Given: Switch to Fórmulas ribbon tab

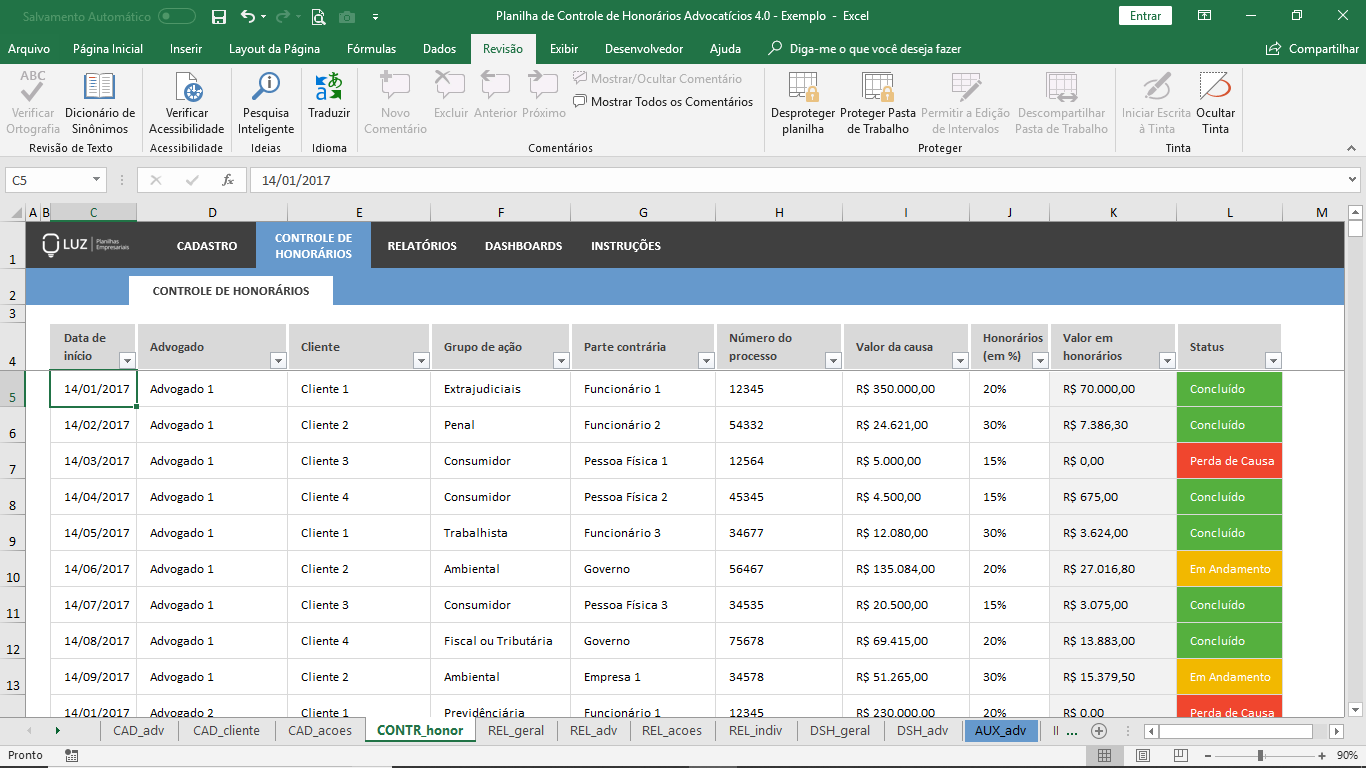Looking at the screenshot, I should pyautogui.click(x=371, y=48).
